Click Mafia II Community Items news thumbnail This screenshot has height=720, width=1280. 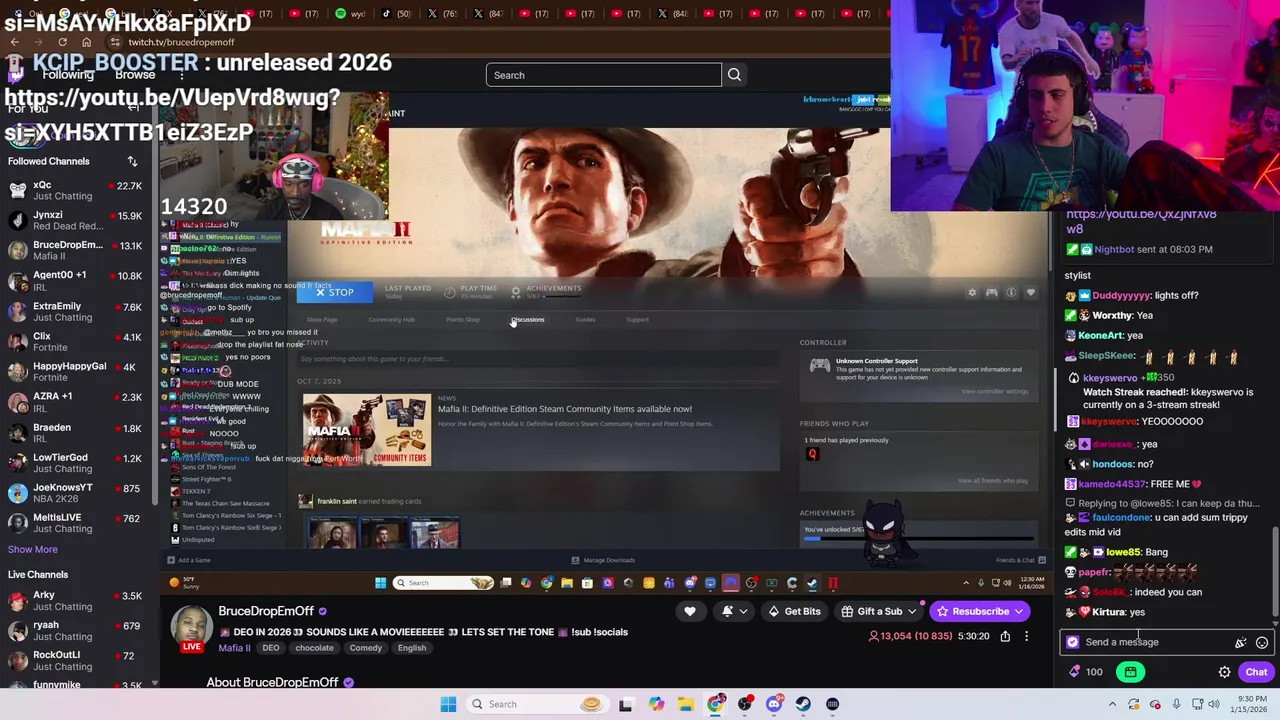[x=367, y=430]
